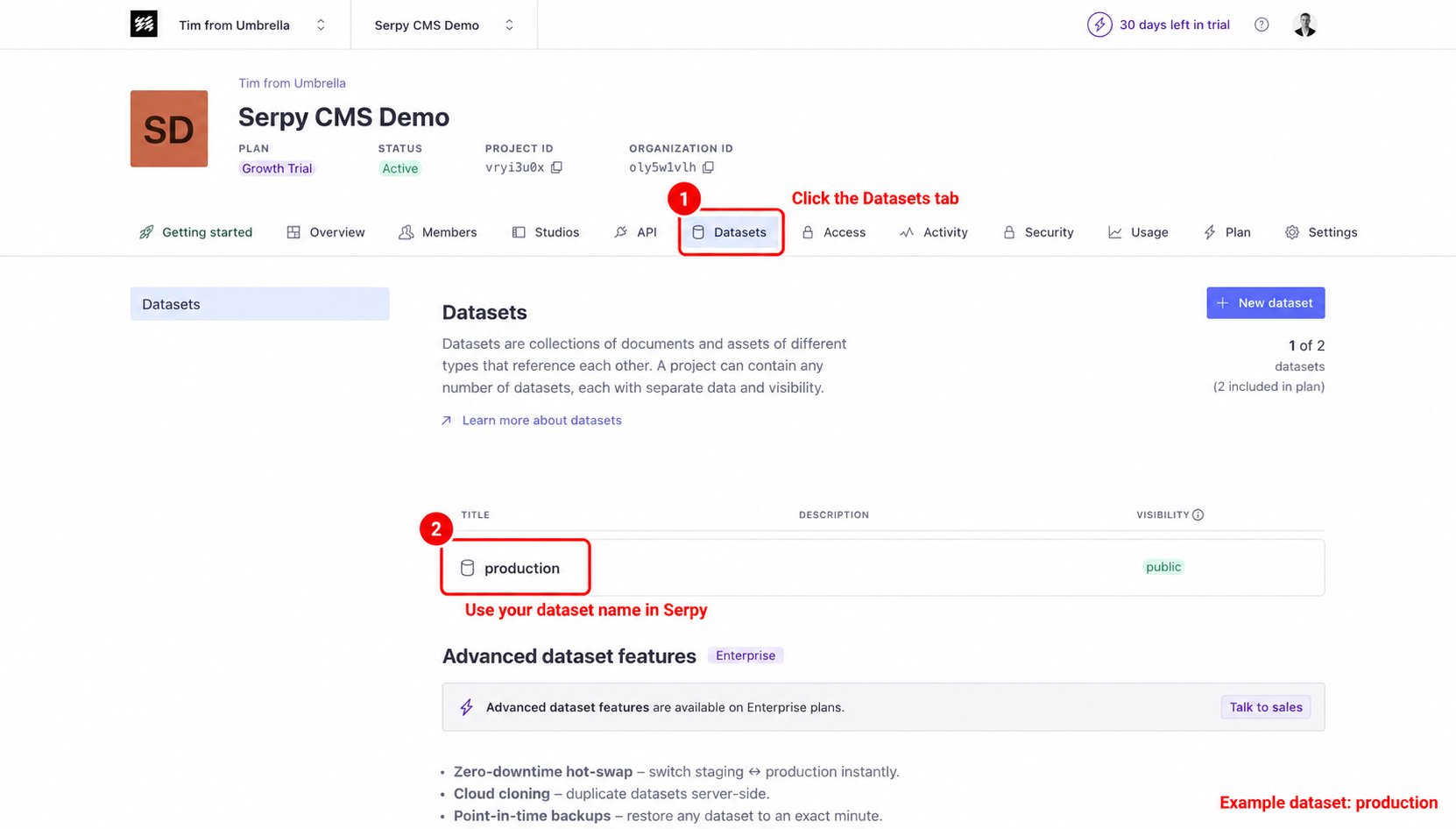Show the Usage tab
This screenshot has width=1456, height=829.
pos(1138,232)
